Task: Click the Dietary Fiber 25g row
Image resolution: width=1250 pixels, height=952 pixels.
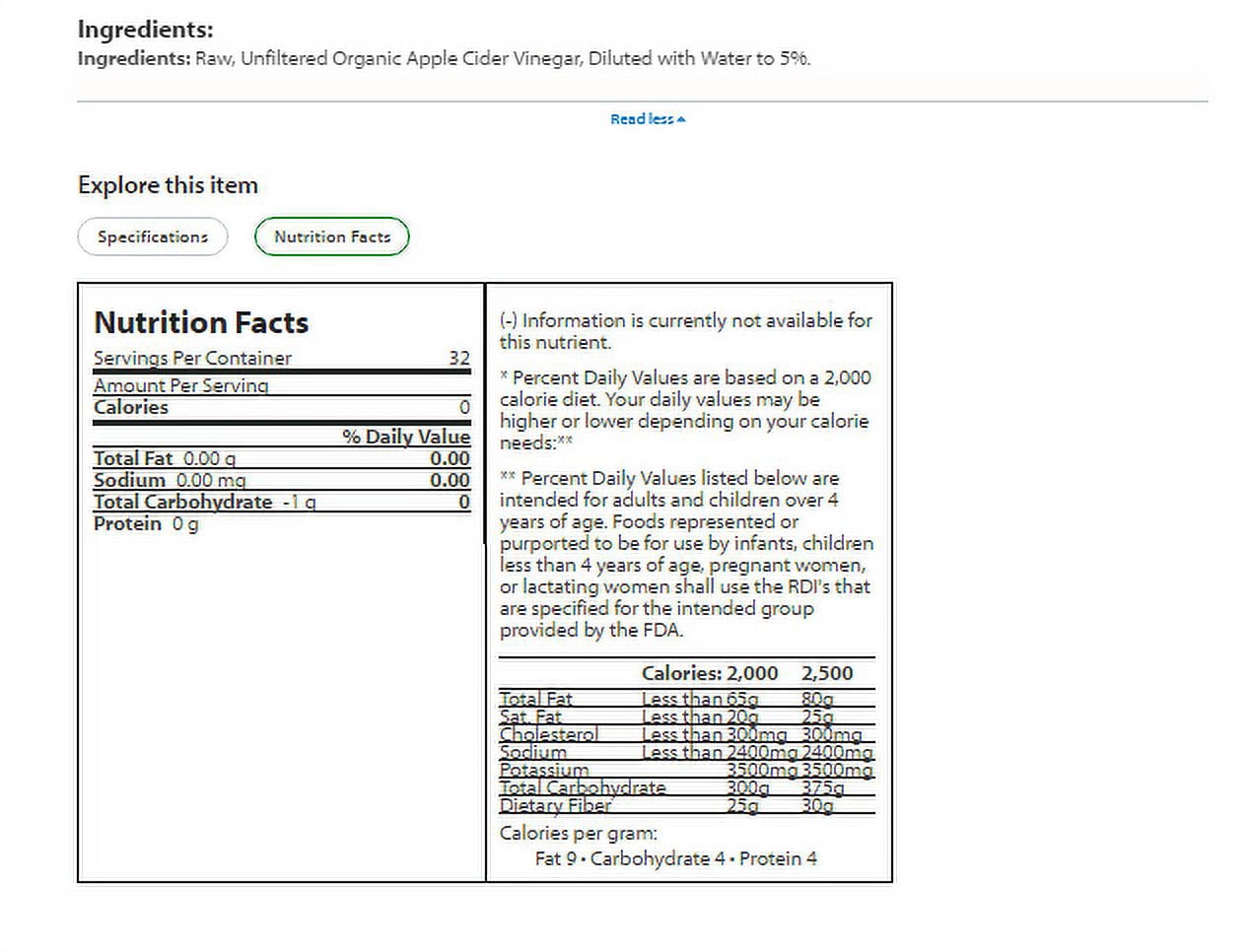Action: (687, 805)
